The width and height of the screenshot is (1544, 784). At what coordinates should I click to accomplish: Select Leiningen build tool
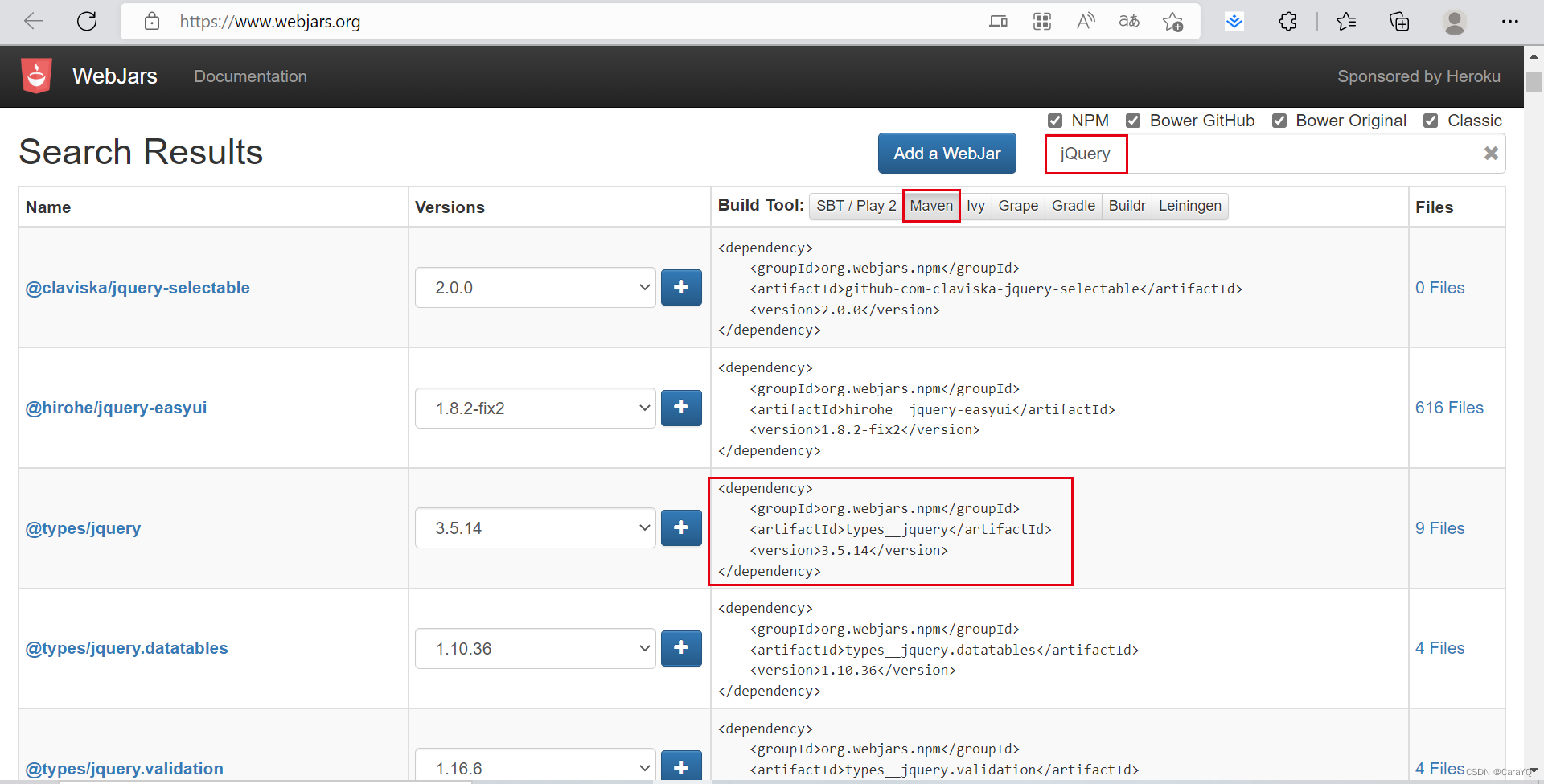1190,206
